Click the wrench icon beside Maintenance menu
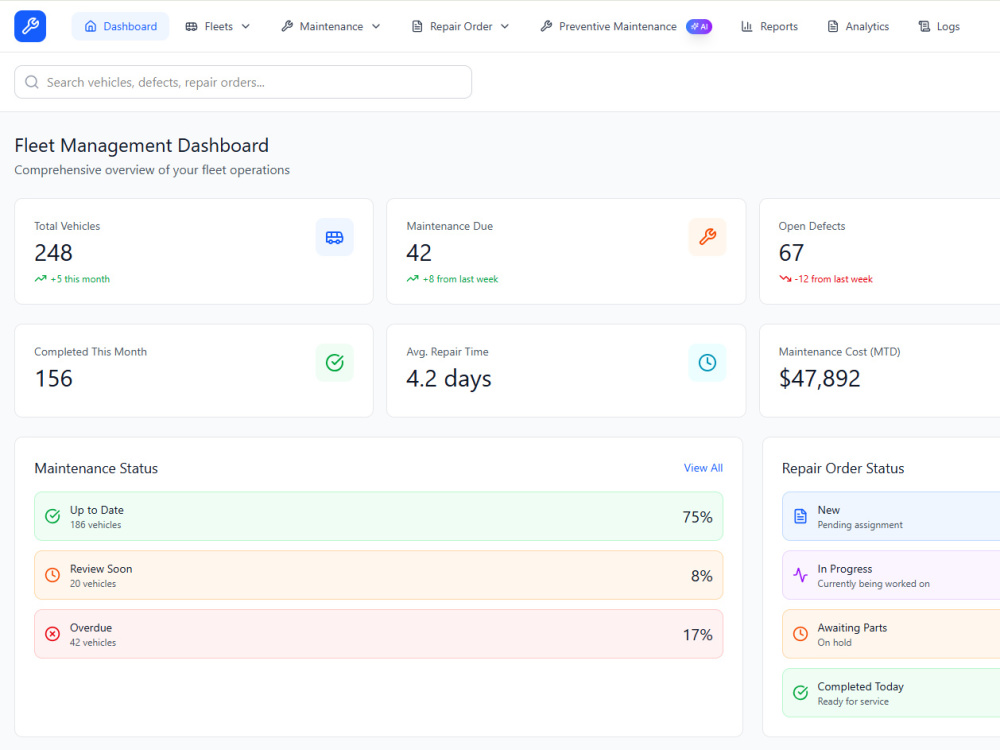Screen dimensions: 1000x750 coord(287,26)
